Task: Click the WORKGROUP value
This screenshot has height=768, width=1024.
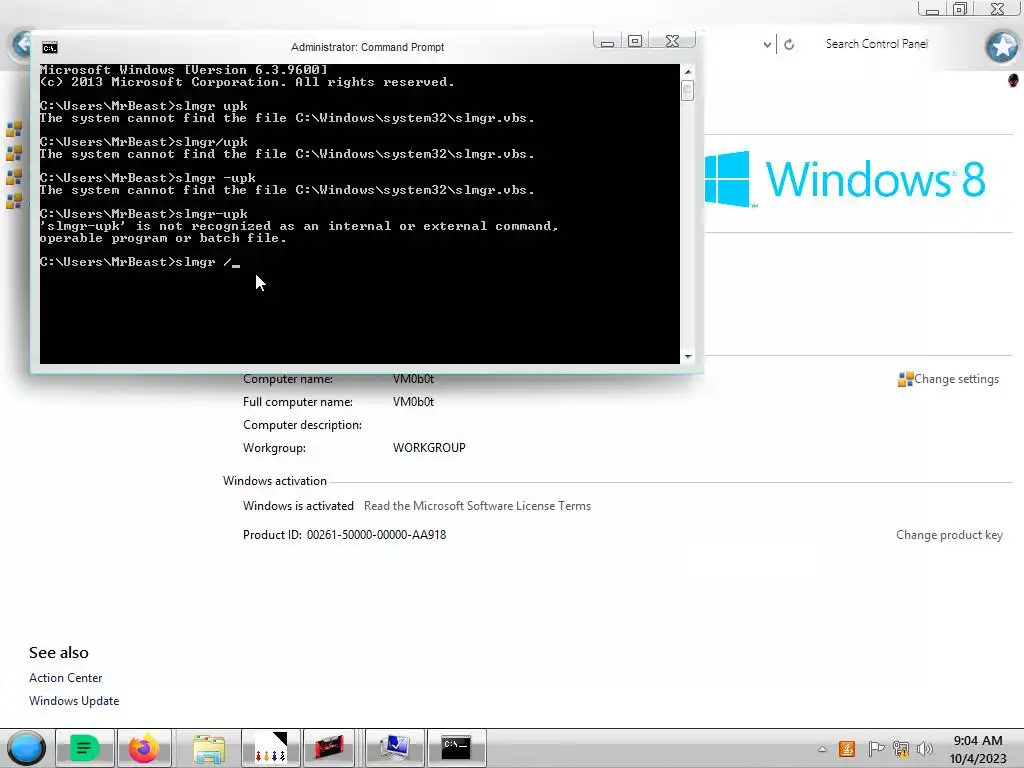Action: (x=429, y=448)
